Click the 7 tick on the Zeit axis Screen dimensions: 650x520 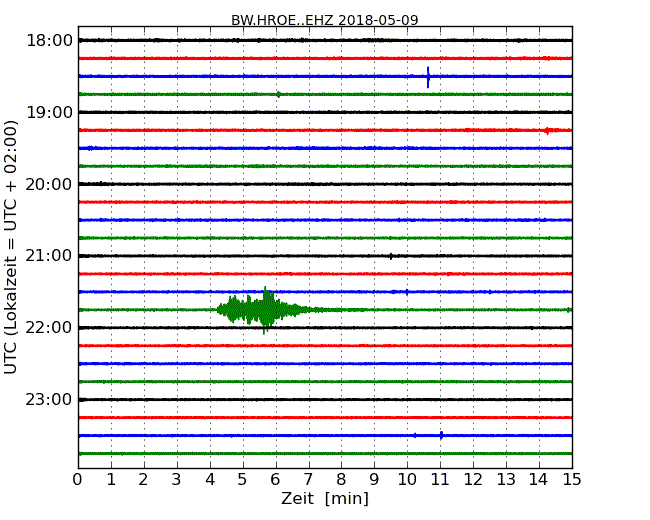(x=308, y=480)
